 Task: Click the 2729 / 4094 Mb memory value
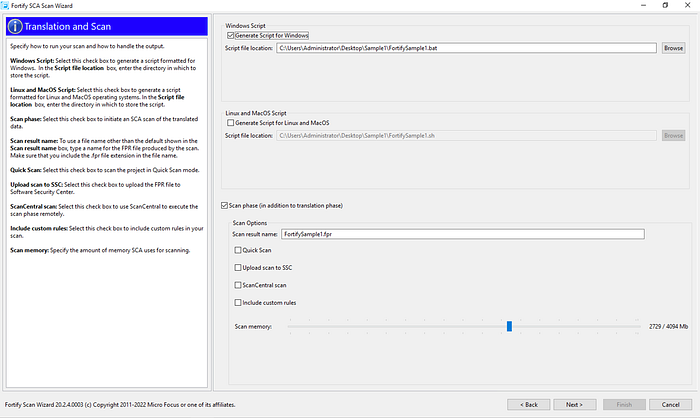coord(668,326)
